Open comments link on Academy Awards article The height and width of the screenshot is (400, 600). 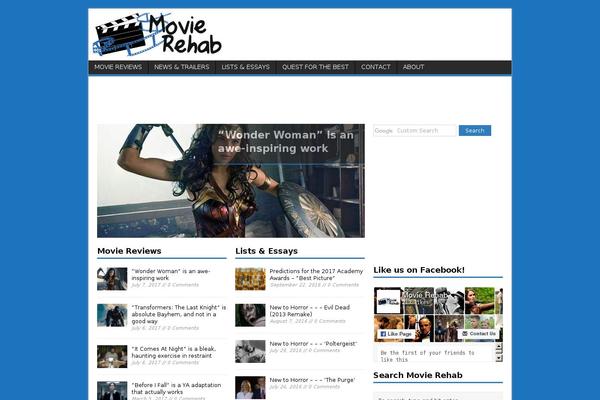click(341, 285)
